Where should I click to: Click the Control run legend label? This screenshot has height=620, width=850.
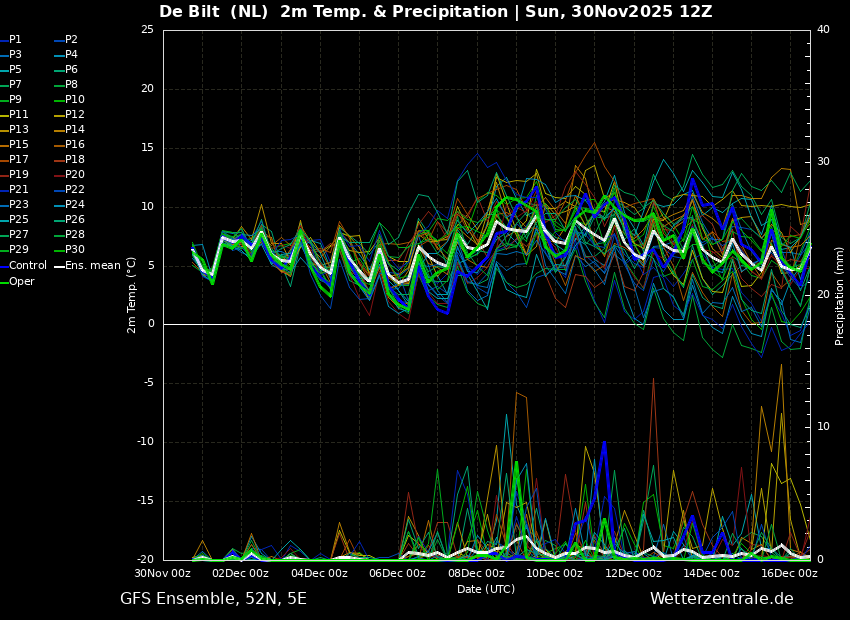pyautogui.click(x=28, y=266)
